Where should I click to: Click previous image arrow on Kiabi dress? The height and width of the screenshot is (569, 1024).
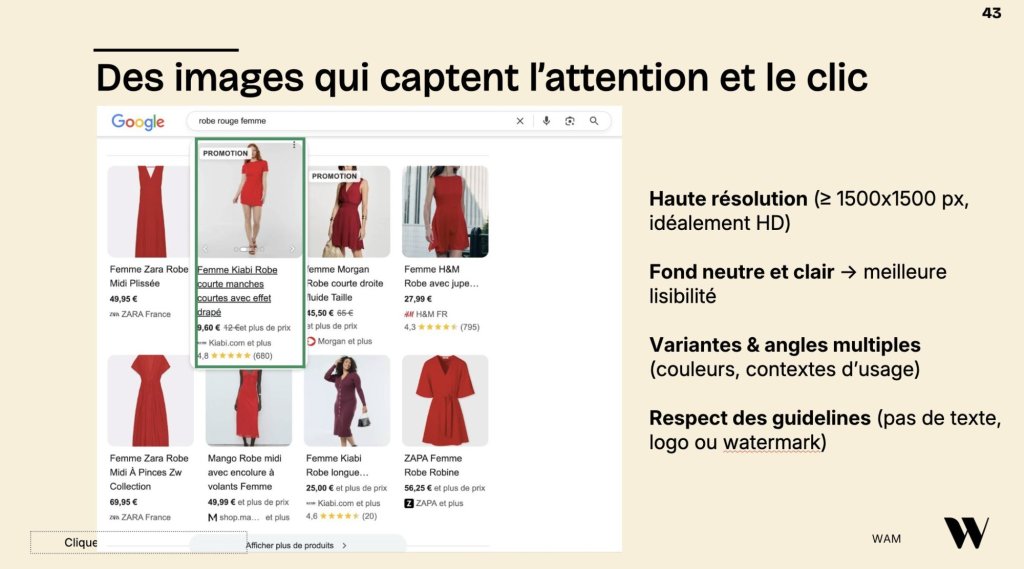click(205, 249)
